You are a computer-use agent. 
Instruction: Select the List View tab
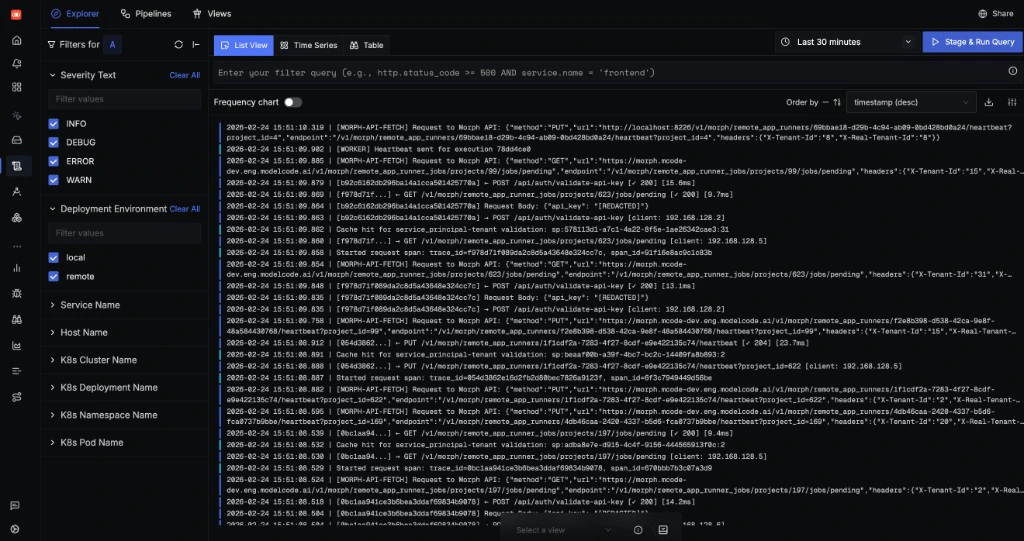244,45
